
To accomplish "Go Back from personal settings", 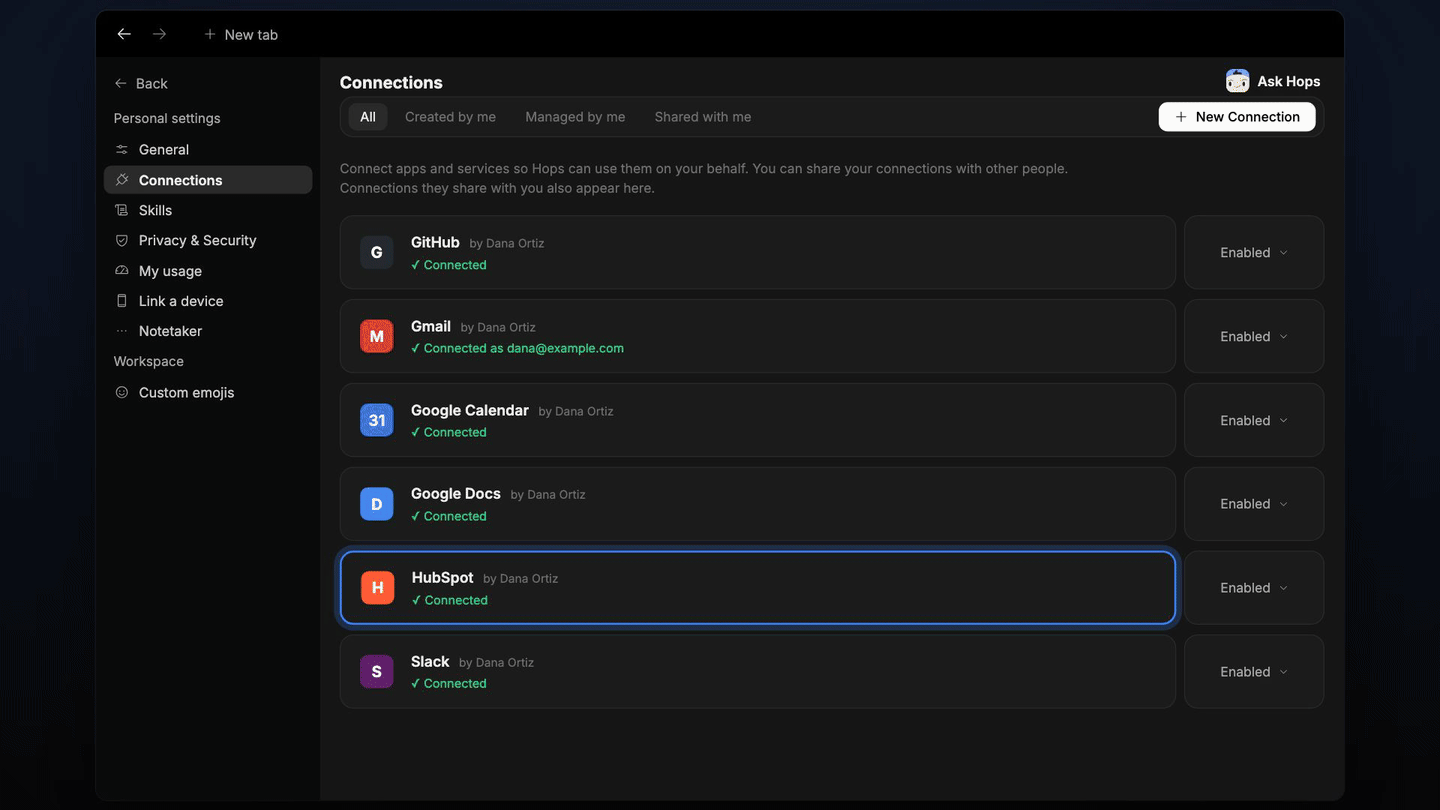I will 141,83.
